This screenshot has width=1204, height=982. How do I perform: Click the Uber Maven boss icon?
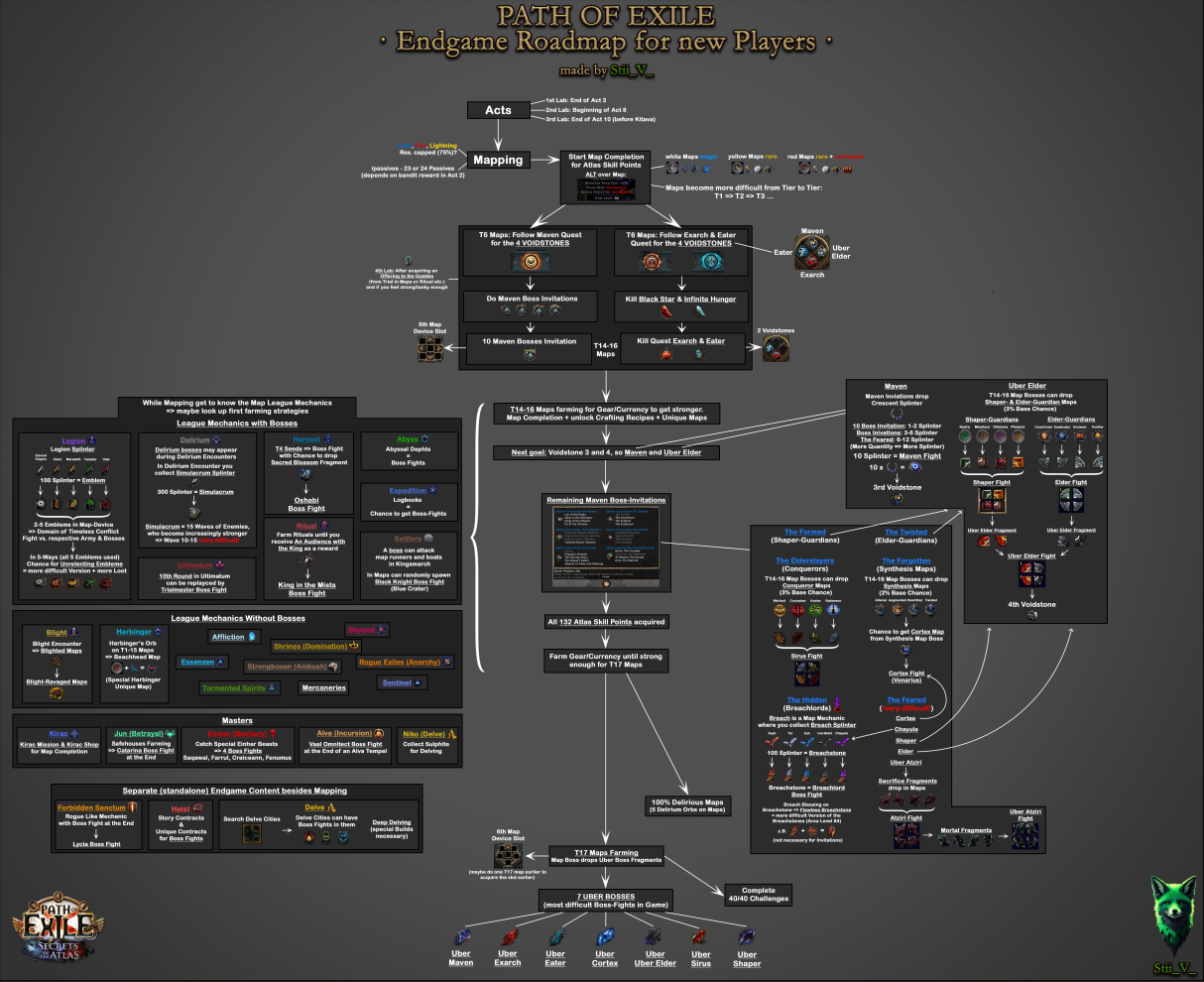(x=461, y=937)
